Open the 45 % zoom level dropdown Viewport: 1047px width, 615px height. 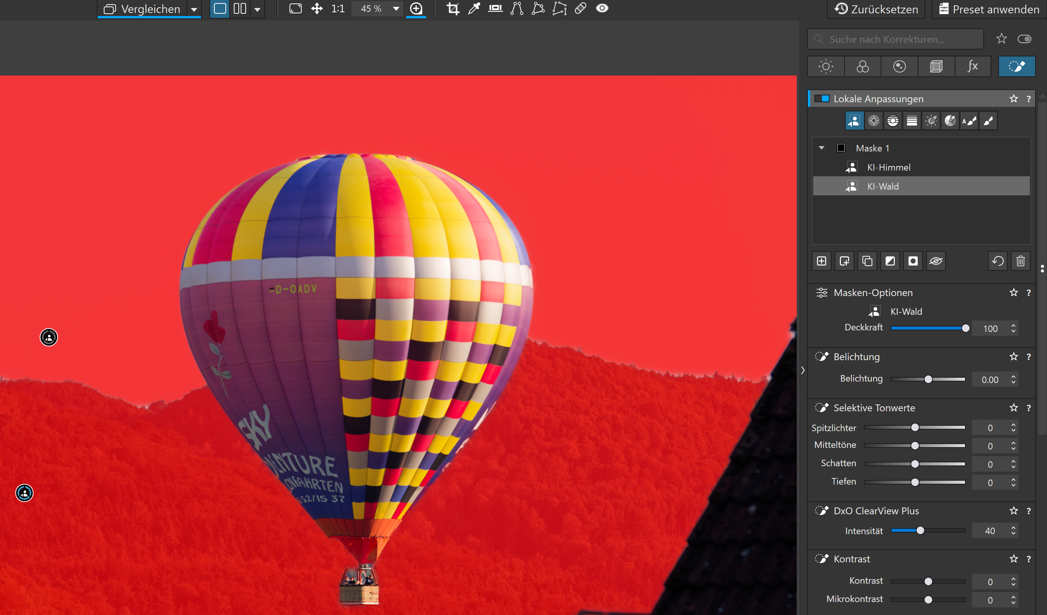point(396,9)
